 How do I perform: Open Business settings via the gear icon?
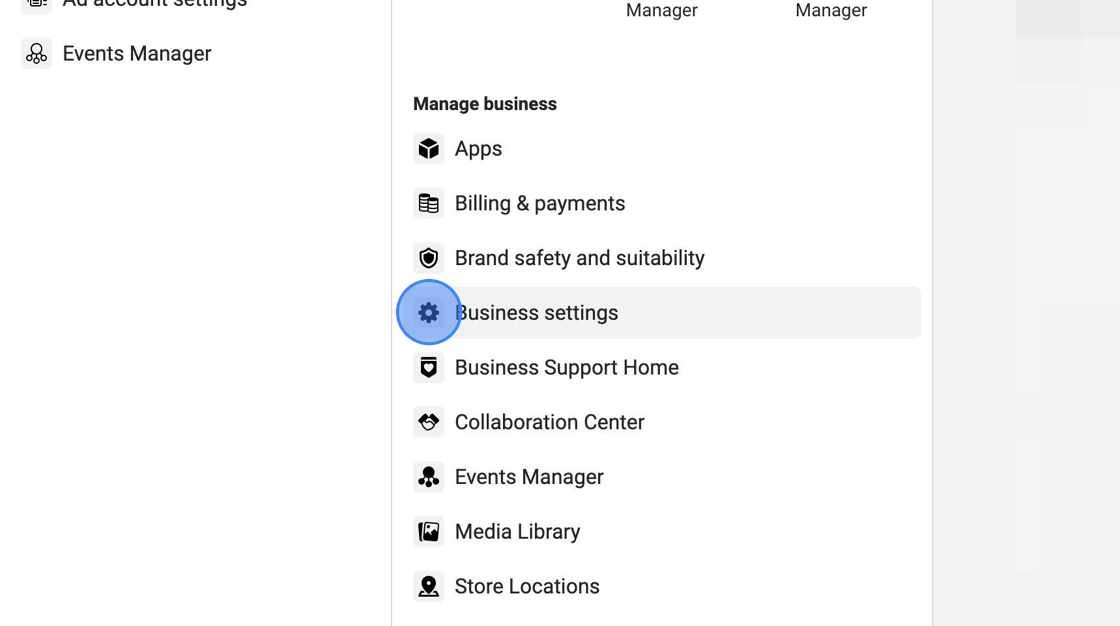(428, 312)
